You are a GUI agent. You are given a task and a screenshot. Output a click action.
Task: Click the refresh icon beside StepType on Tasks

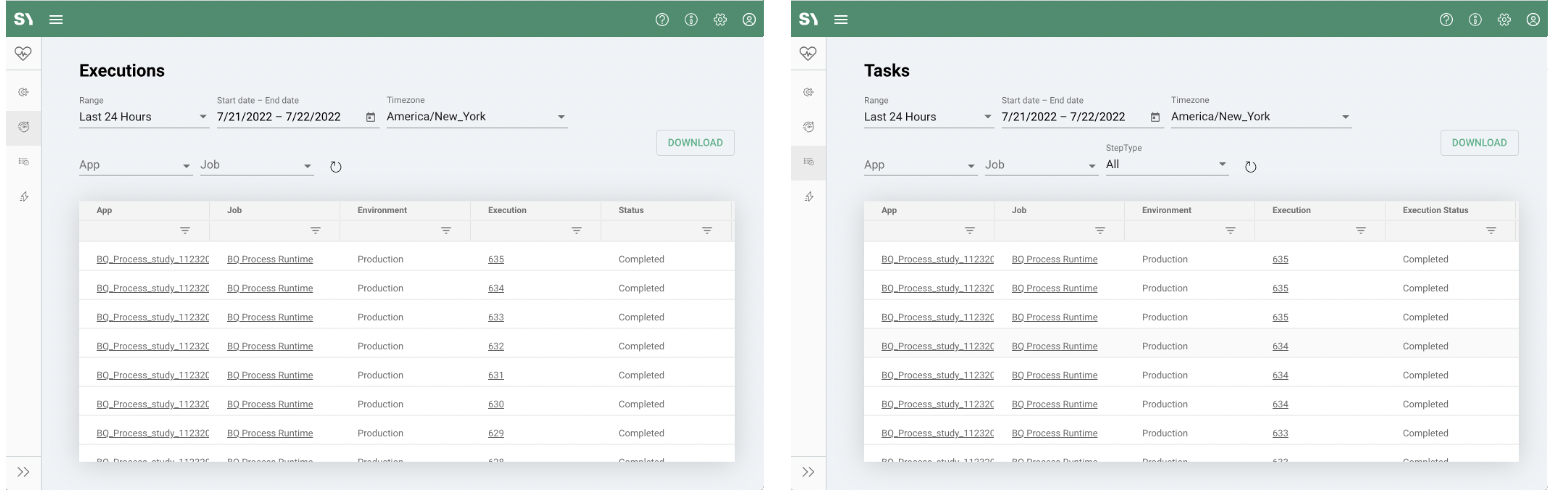click(1249, 166)
